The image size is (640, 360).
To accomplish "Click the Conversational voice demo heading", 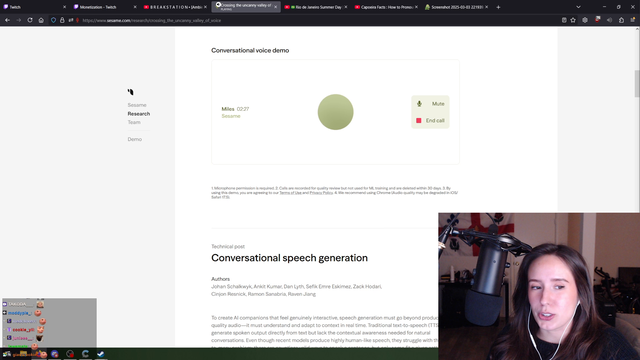I will coord(250,50).
